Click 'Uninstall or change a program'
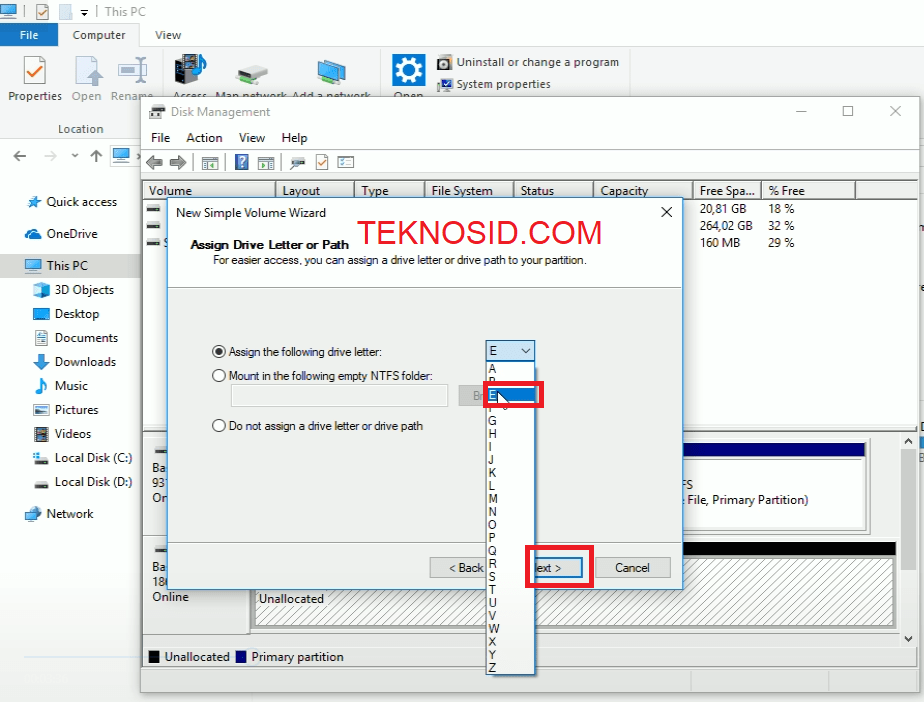The image size is (924, 702). pos(528,62)
